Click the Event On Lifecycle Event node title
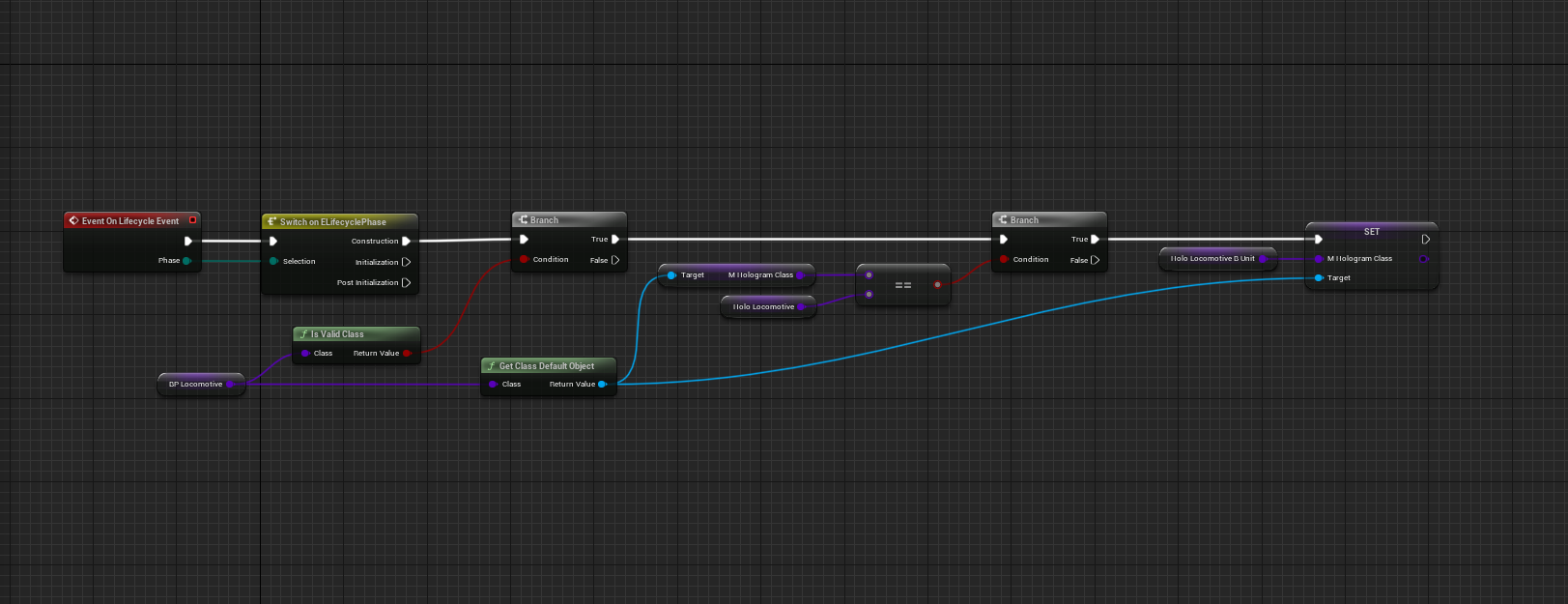Viewport: 1568px width, 604px height. pos(130,221)
